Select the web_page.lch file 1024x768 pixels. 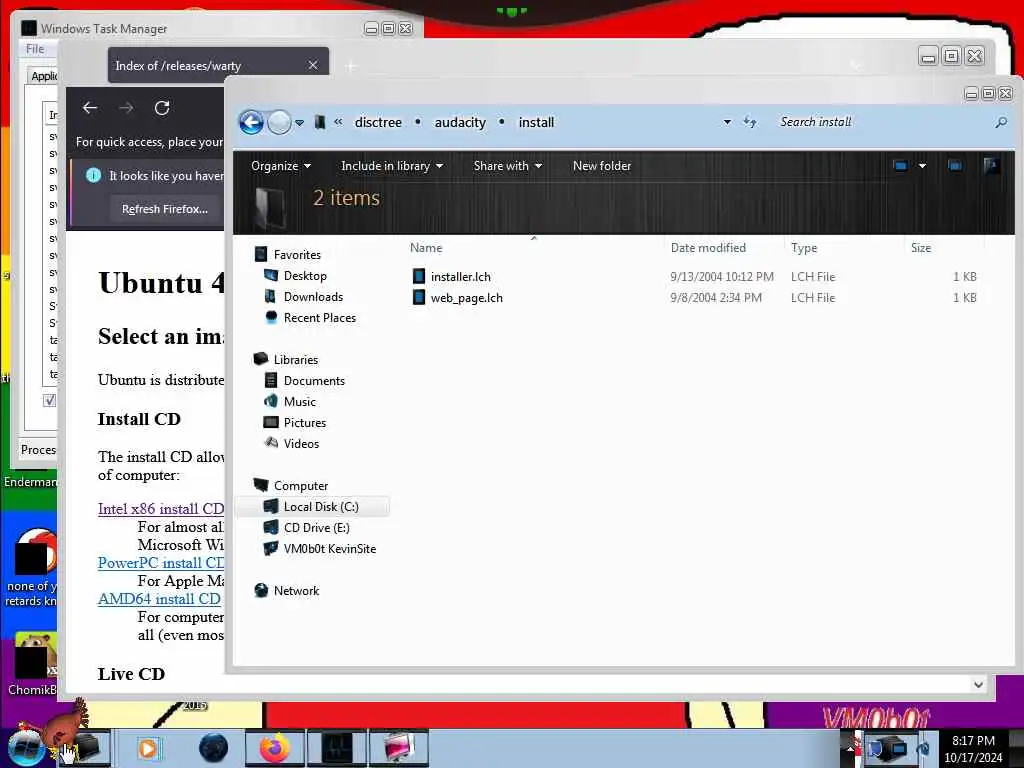466,298
